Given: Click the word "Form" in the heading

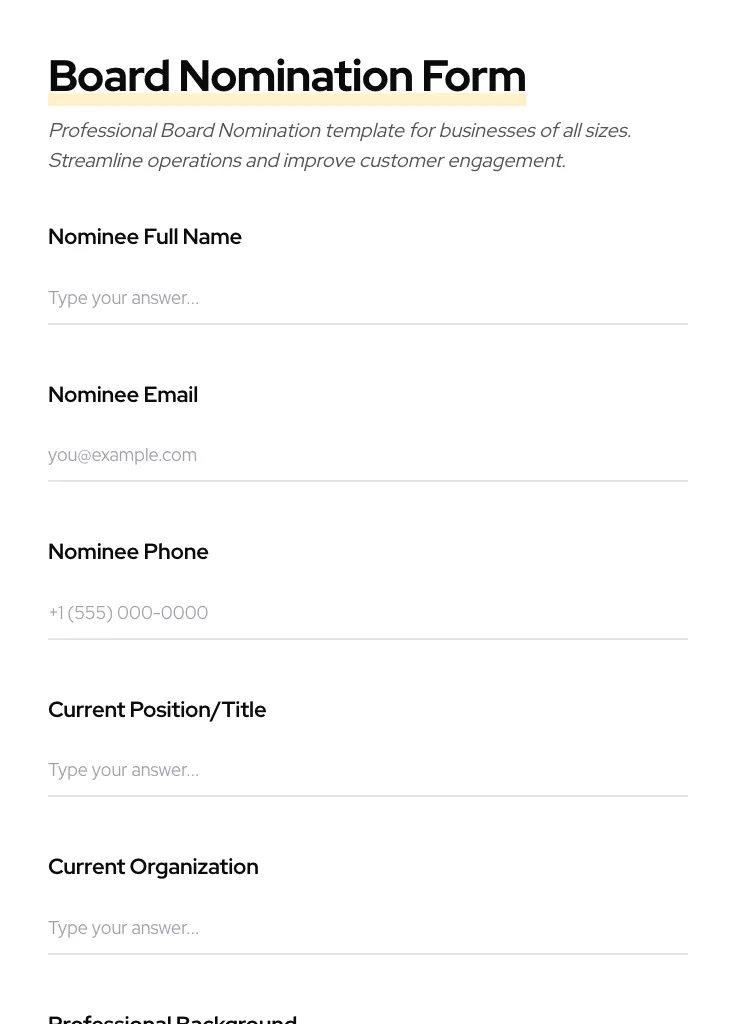Looking at the screenshot, I should (473, 76).
